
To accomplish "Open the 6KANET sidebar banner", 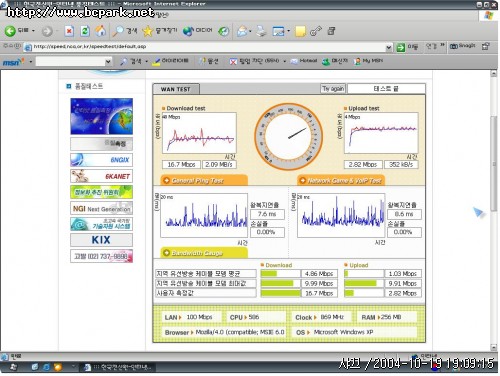I will [x=101, y=176].
